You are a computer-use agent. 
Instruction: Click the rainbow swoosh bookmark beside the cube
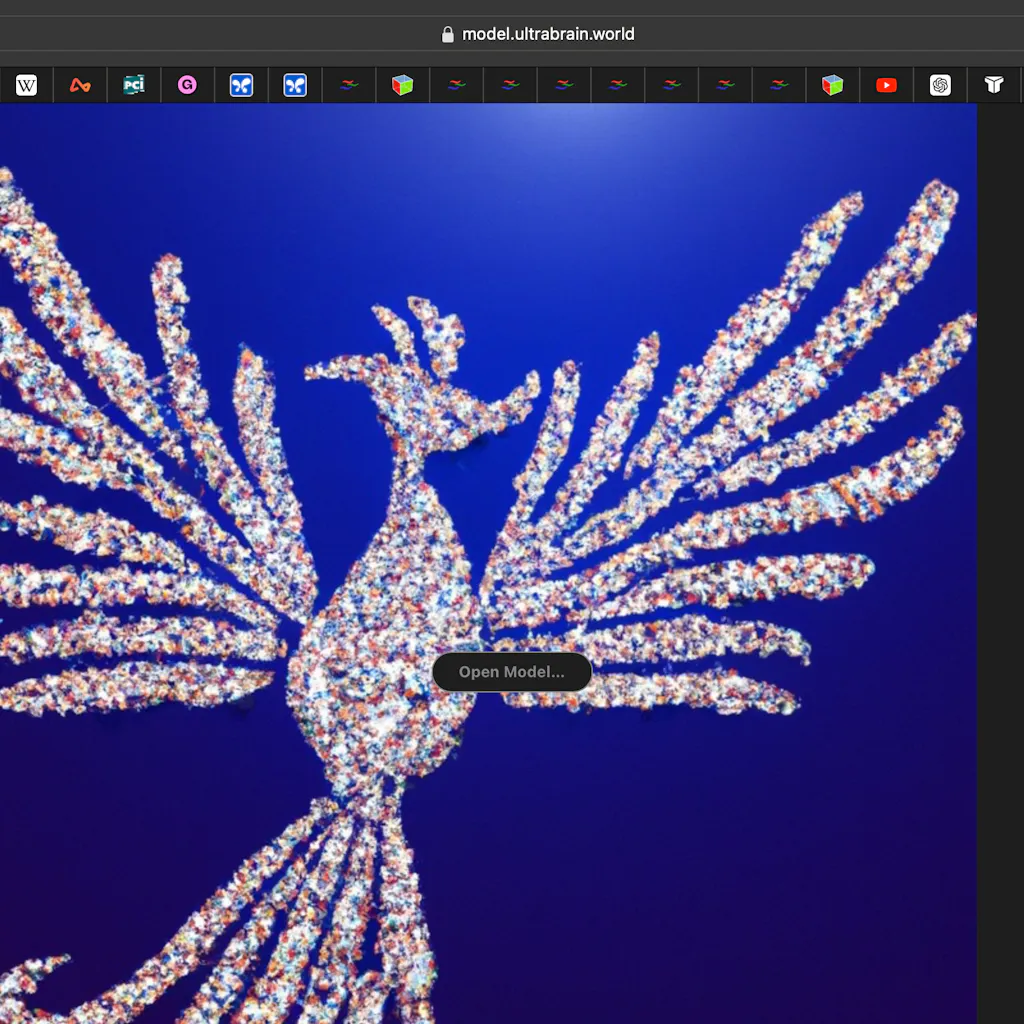click(456, 85)
